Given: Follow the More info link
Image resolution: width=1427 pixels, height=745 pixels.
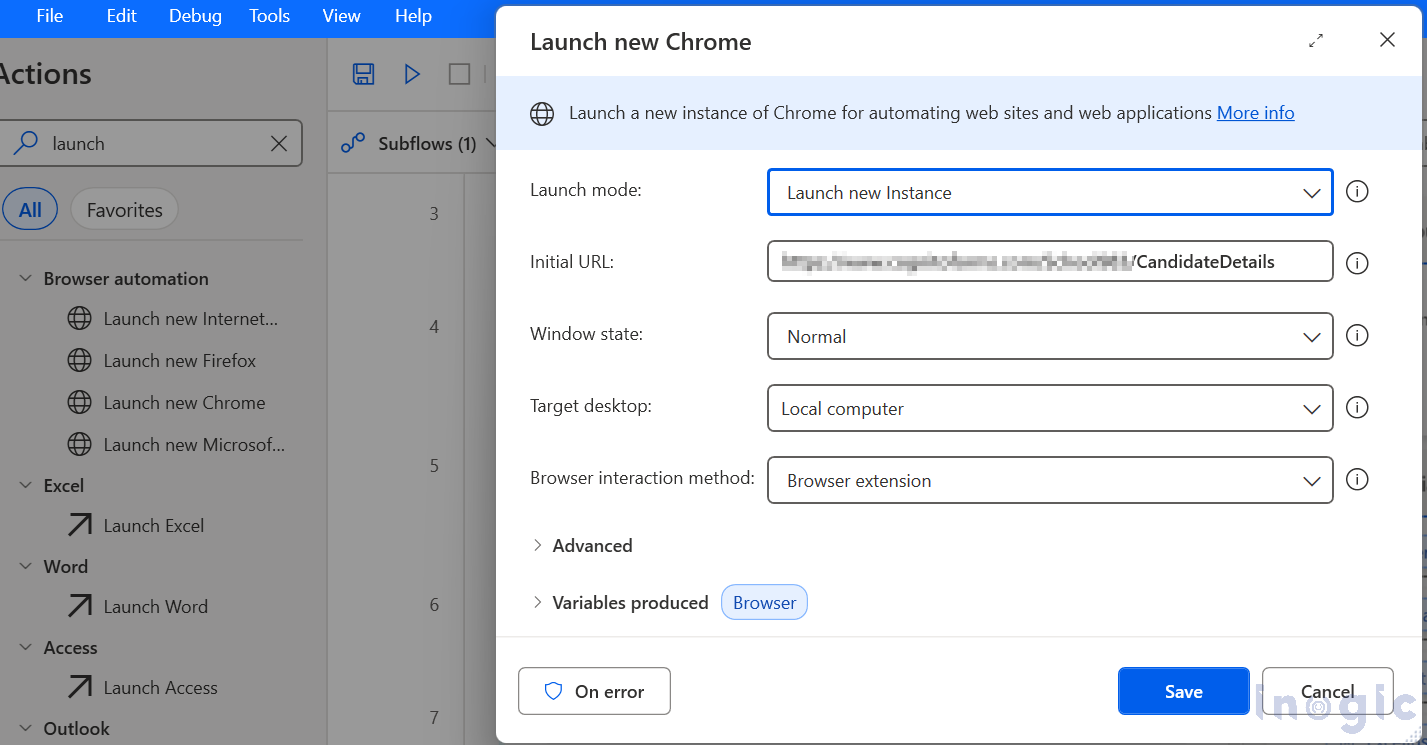Looking at the screenshot, I should coord(1255,112).
